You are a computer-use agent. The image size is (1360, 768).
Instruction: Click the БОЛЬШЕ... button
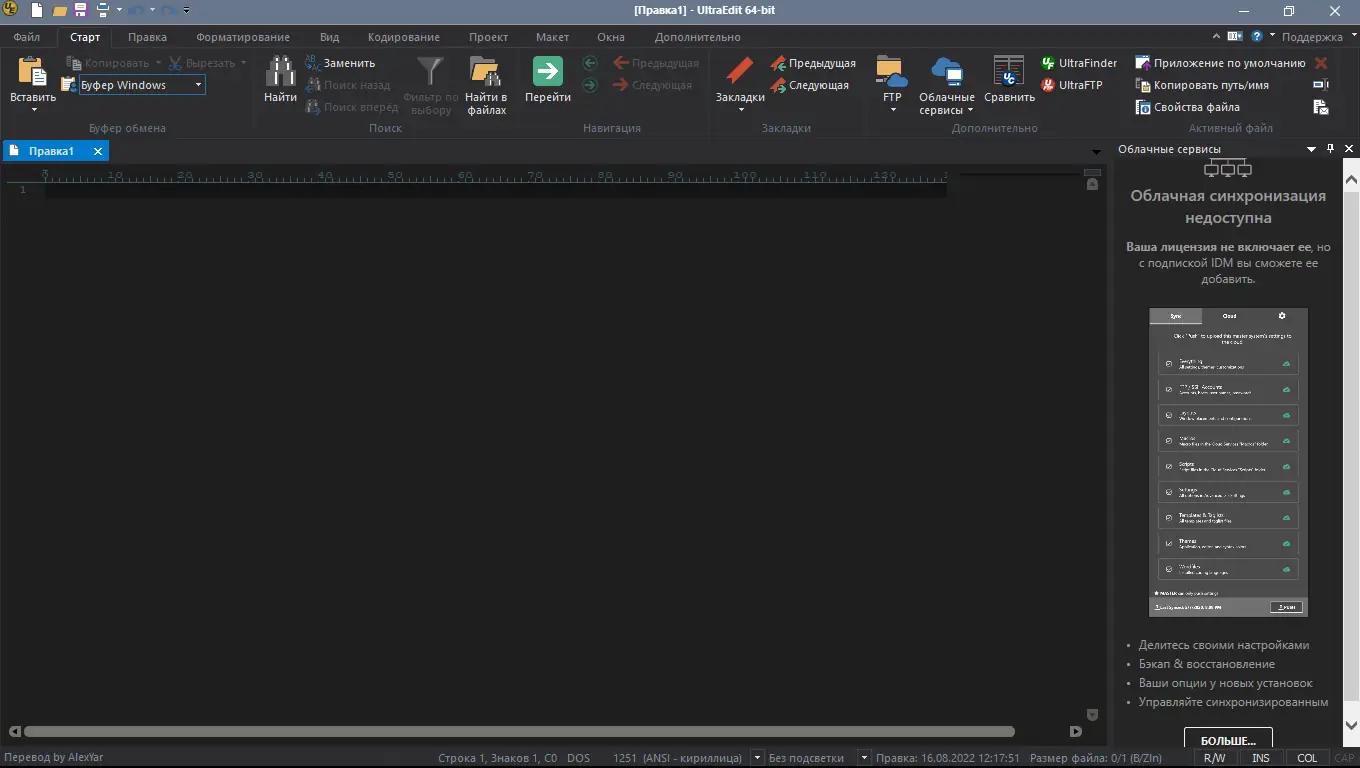point(1228,740)
